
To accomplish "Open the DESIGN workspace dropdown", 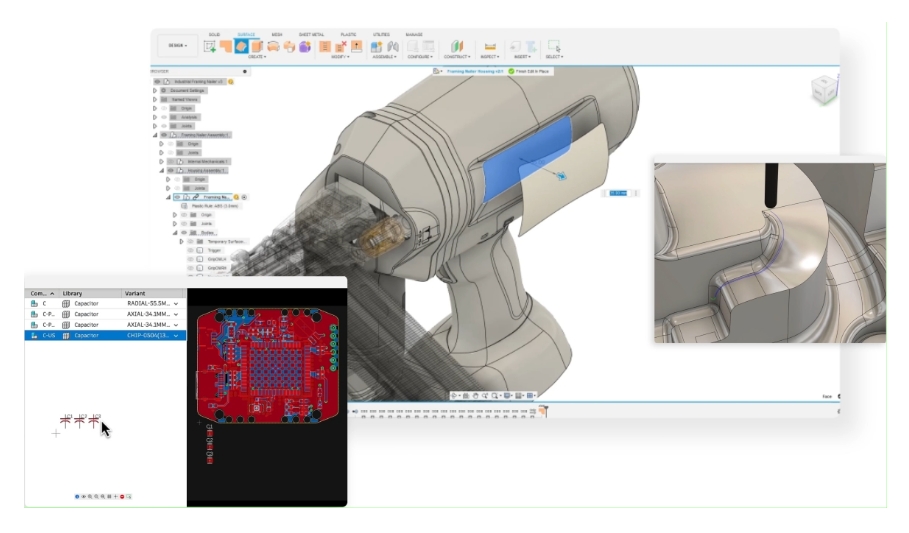I will (177, 45).
